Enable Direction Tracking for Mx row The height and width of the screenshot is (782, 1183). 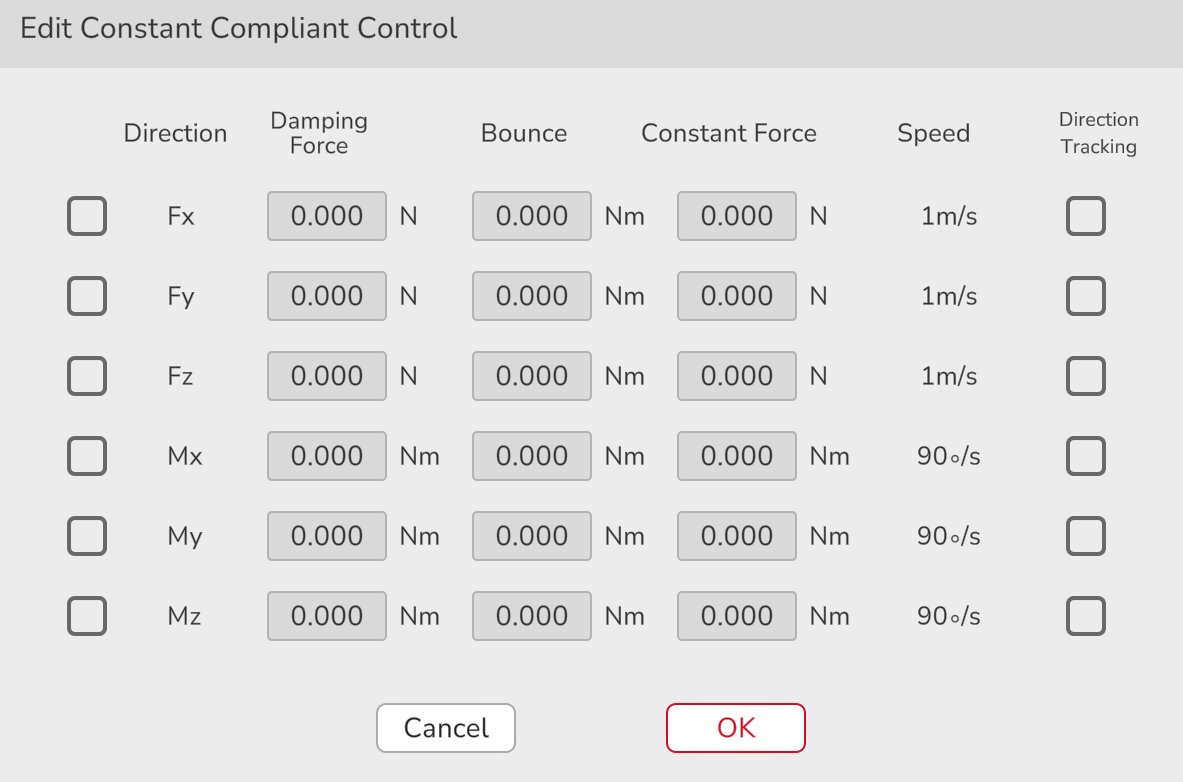pos(1086,456)
